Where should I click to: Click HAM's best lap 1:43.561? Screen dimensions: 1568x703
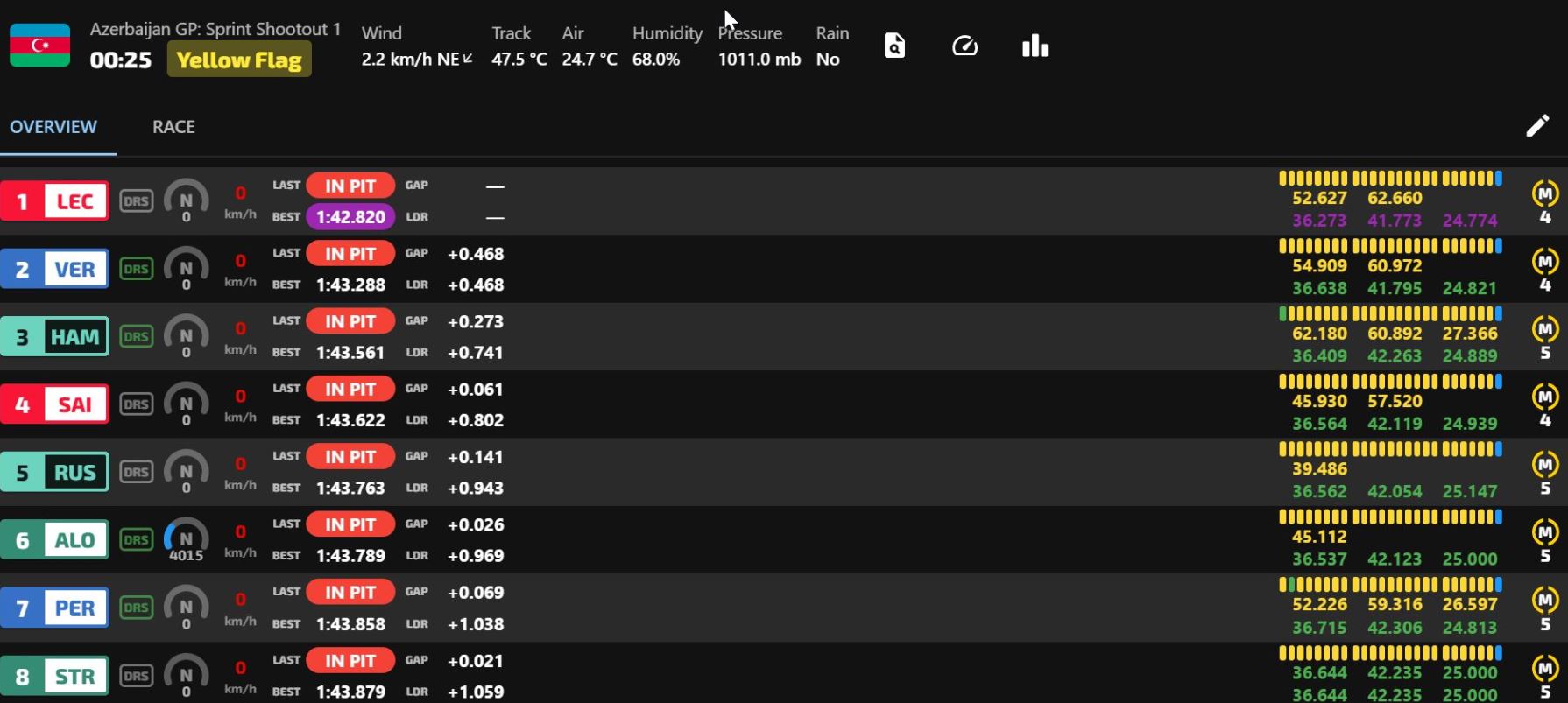tap(350, 353)
